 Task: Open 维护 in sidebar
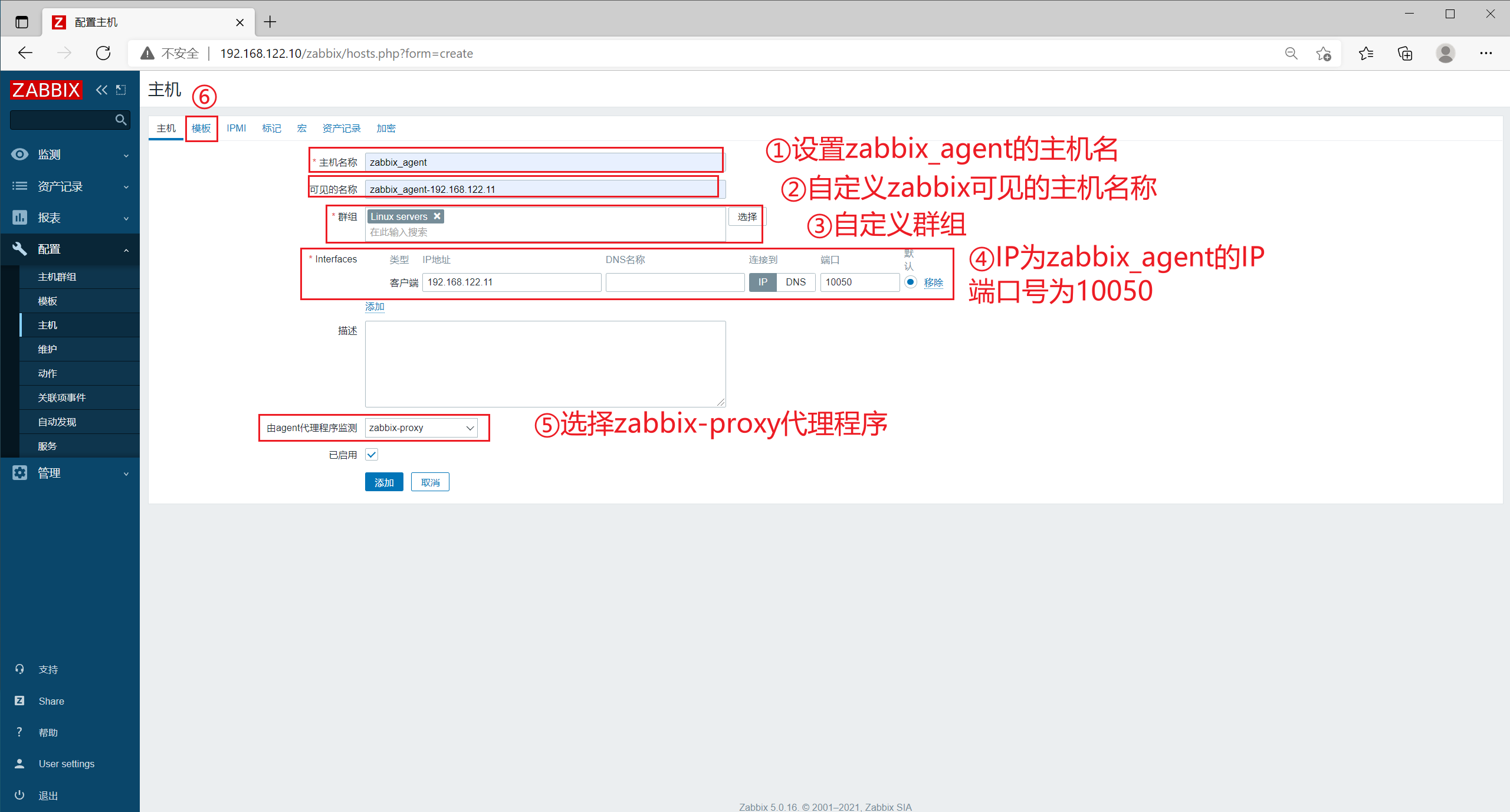tap(80, 350)
